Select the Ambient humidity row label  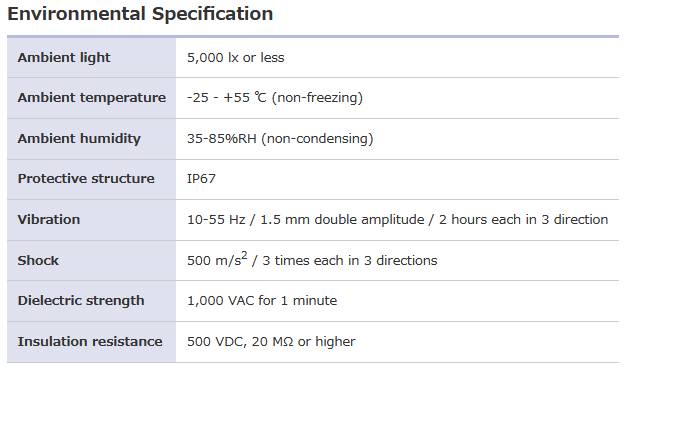[79, 139]
